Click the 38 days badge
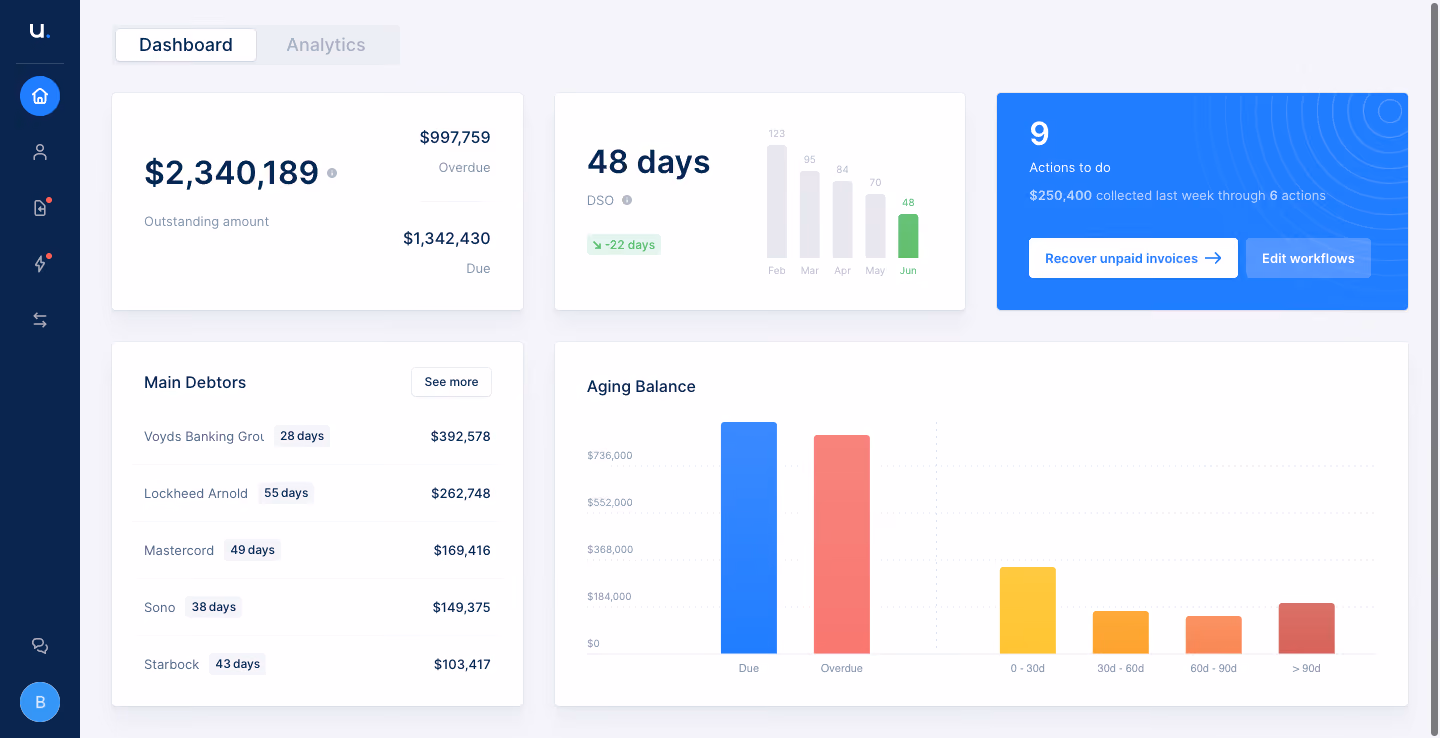Screen dimensions: 1440x738 pos(214,607)
